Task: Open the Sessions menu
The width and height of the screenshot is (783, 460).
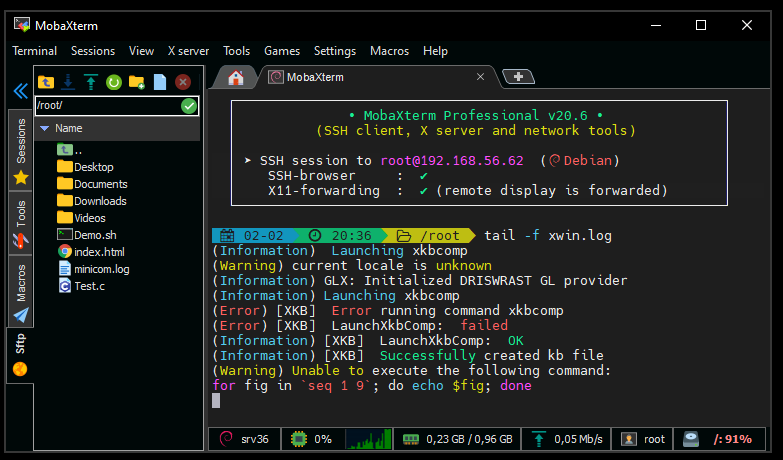Action: (93, 51)
